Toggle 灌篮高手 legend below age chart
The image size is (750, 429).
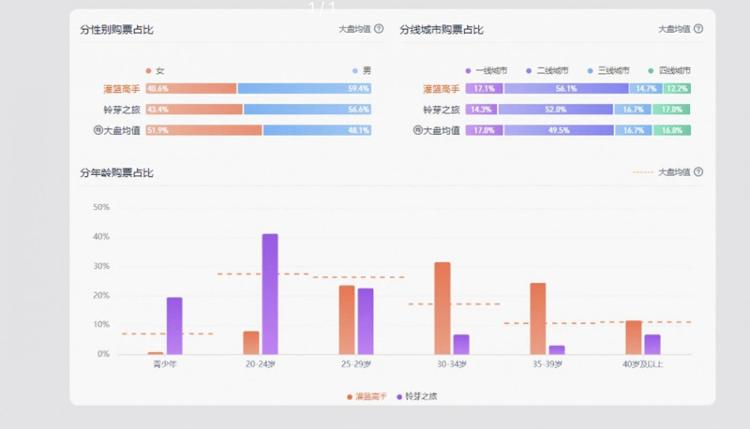(x=367, y=396)
